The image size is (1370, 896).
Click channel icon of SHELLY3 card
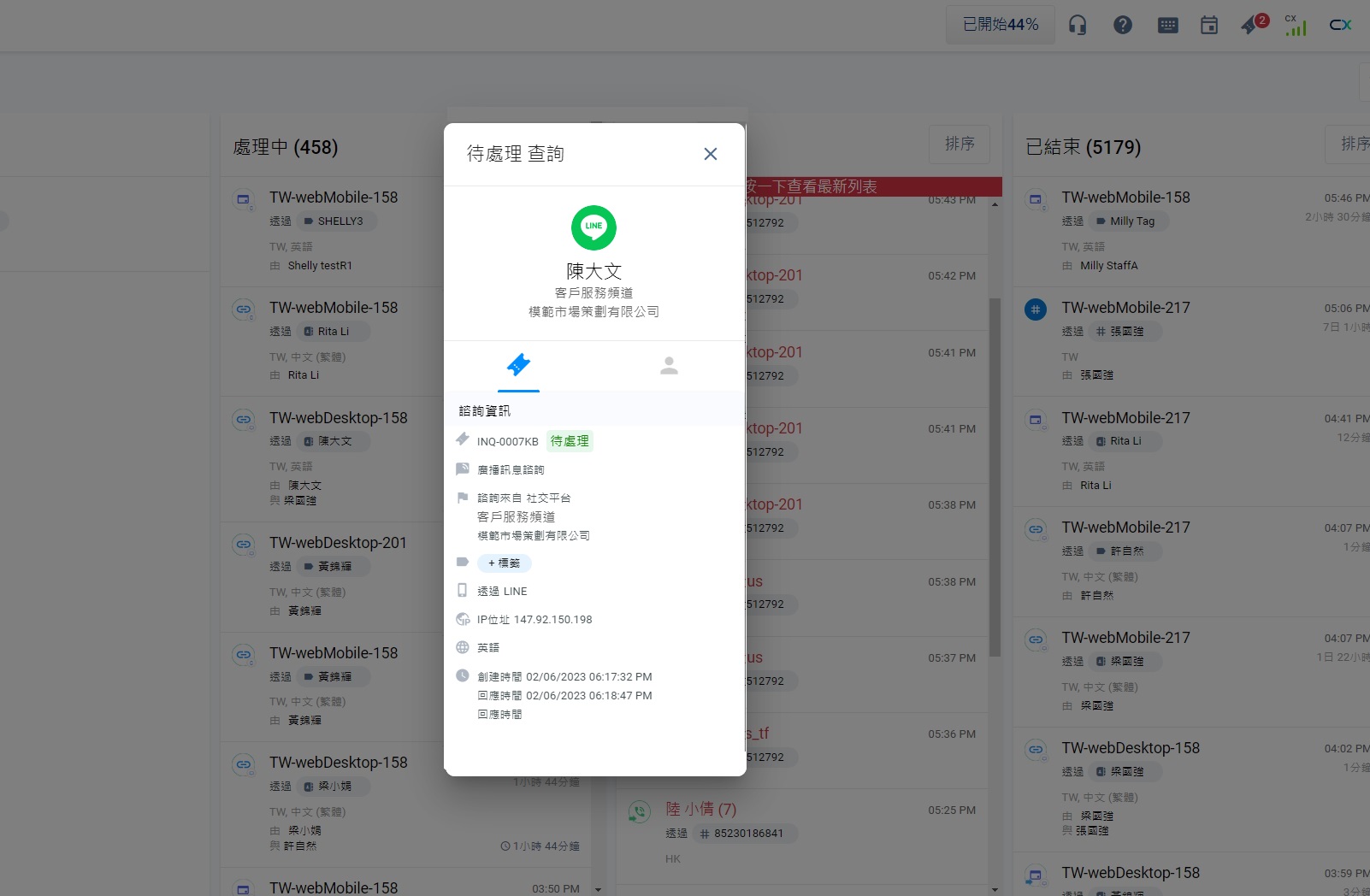point(244,199)
